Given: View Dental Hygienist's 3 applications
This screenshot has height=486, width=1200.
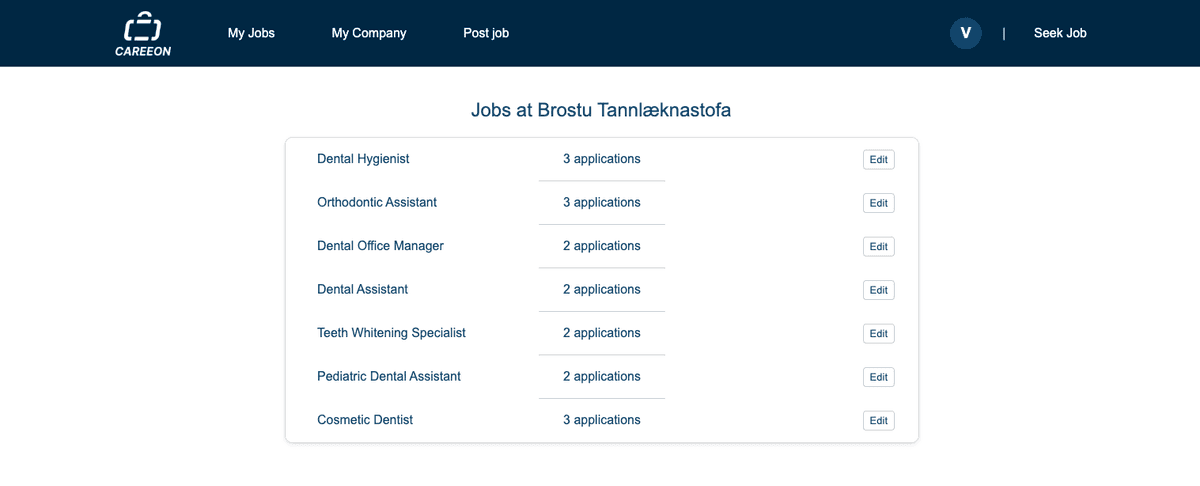Looking at the screenshot, I should 601,159.
